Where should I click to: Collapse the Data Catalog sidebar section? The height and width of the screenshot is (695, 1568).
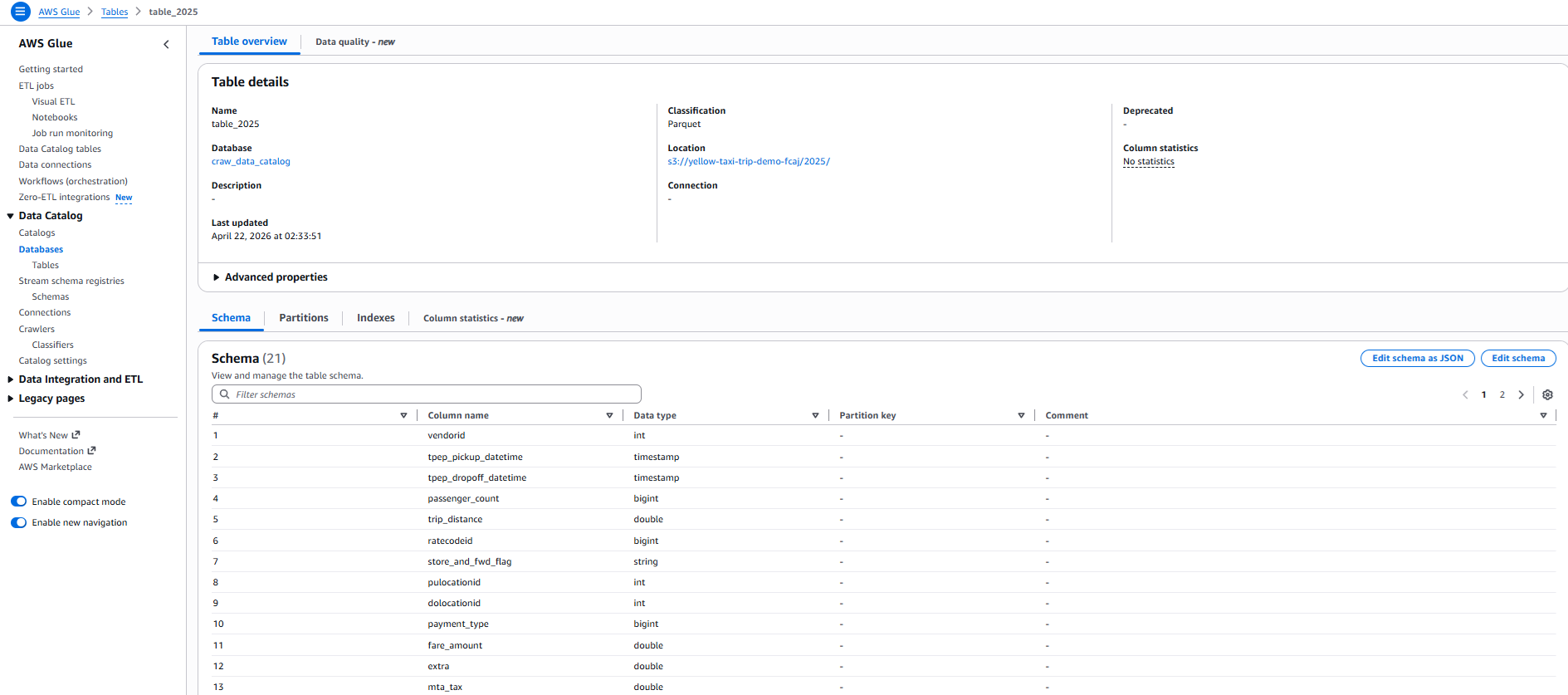click(x=10, y=216)
